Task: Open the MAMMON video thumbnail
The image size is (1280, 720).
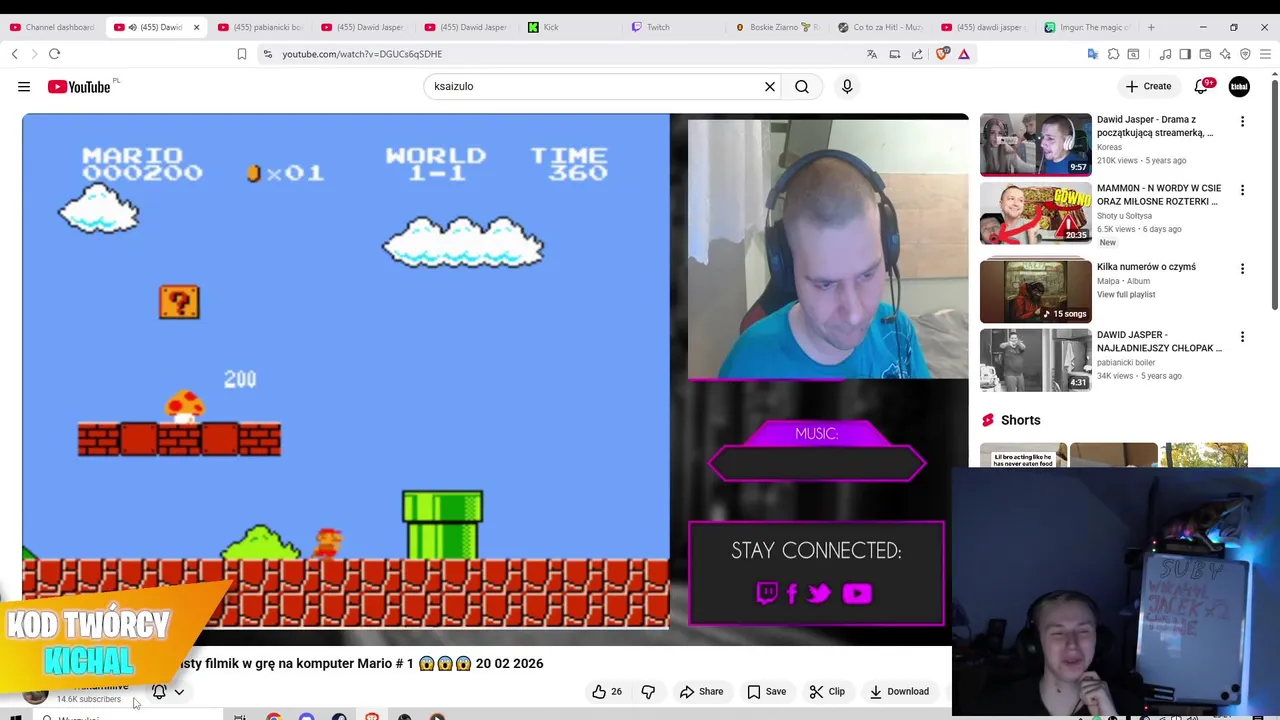Action: tap(1036, 213)
